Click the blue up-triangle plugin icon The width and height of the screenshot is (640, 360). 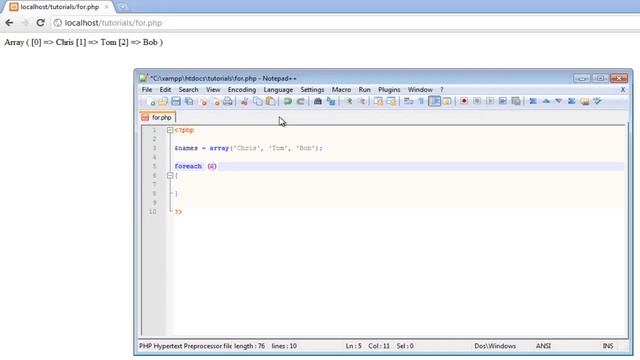point(546,101)
